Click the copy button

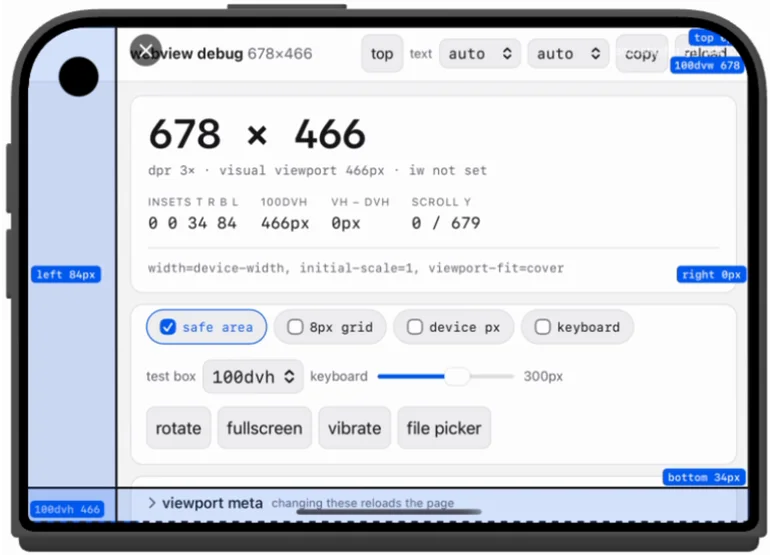click(642, 54)
